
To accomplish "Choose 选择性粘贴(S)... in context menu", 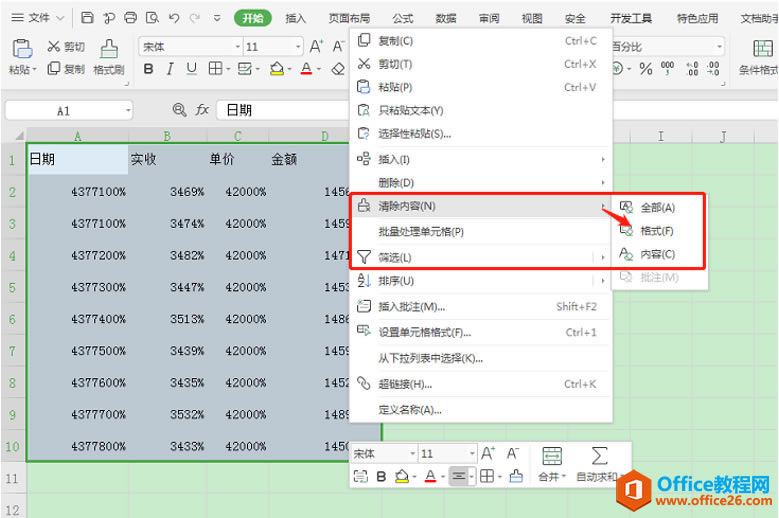I will [x=480, y=134].
